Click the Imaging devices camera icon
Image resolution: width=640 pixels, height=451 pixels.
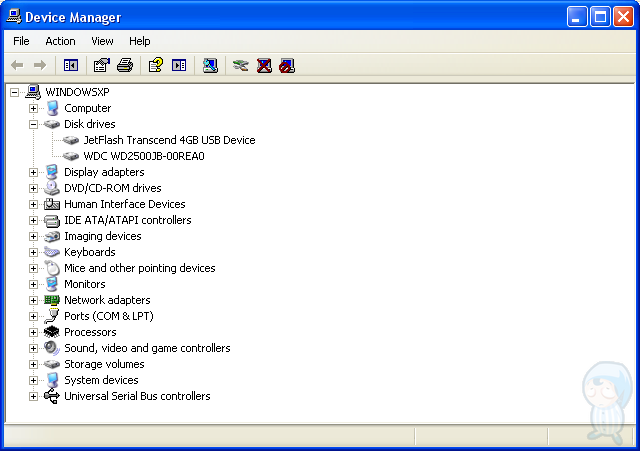point(52,236)
